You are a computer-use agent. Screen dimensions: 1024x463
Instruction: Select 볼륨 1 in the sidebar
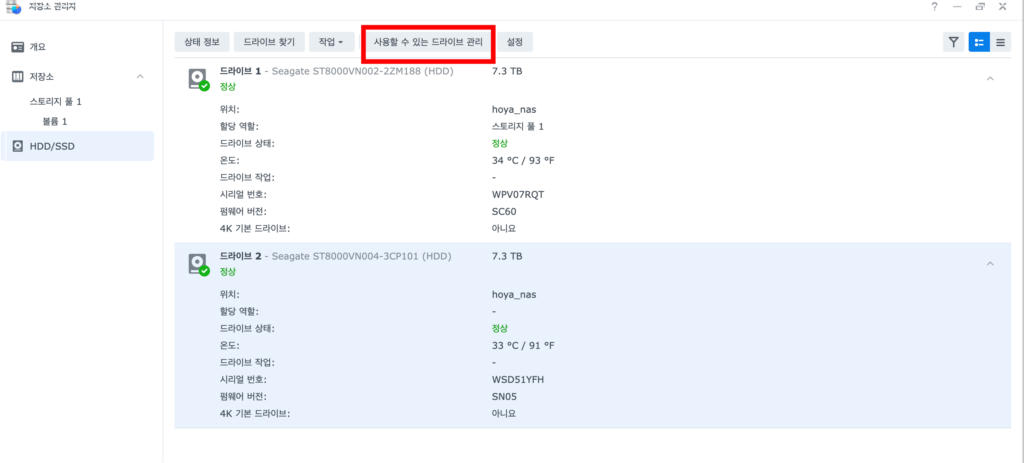pyautogui.click(x=55, y=121)
